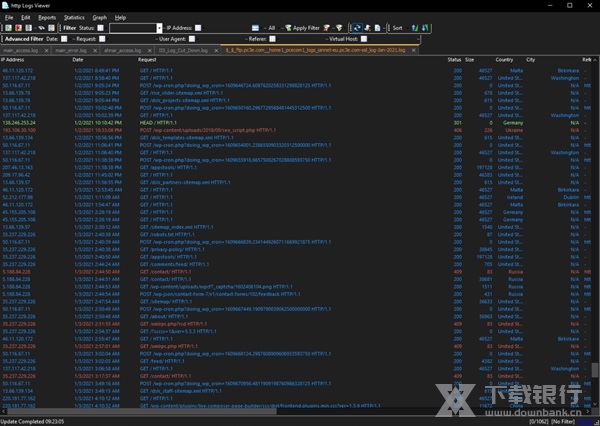The width and height of the screenshot is (600, 426).
Task: Enable the Status filter checkbox
Action: point(101,28)
